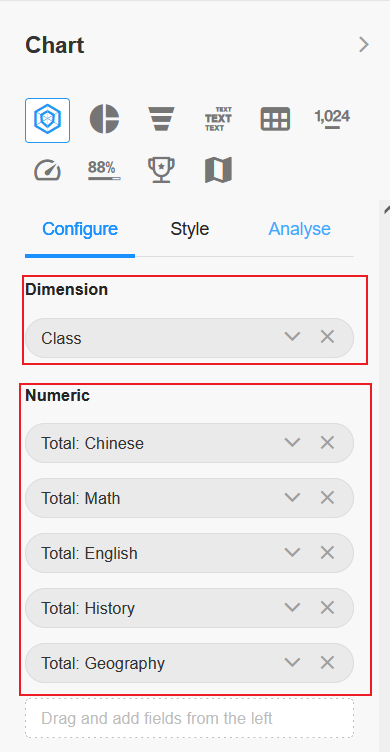Expand Total: Chinese field options
The height and width of the screenshot is (752, 390).
point(292,442)
